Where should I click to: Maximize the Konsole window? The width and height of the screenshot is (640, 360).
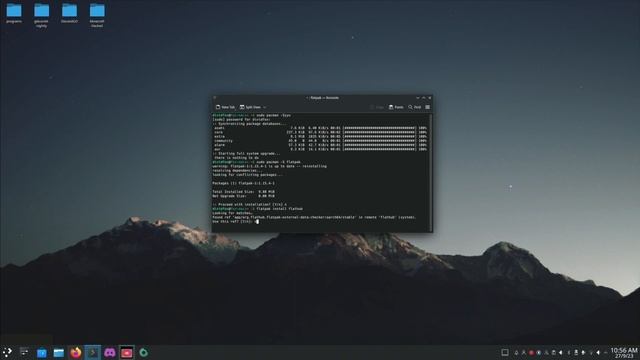[424, 98]
